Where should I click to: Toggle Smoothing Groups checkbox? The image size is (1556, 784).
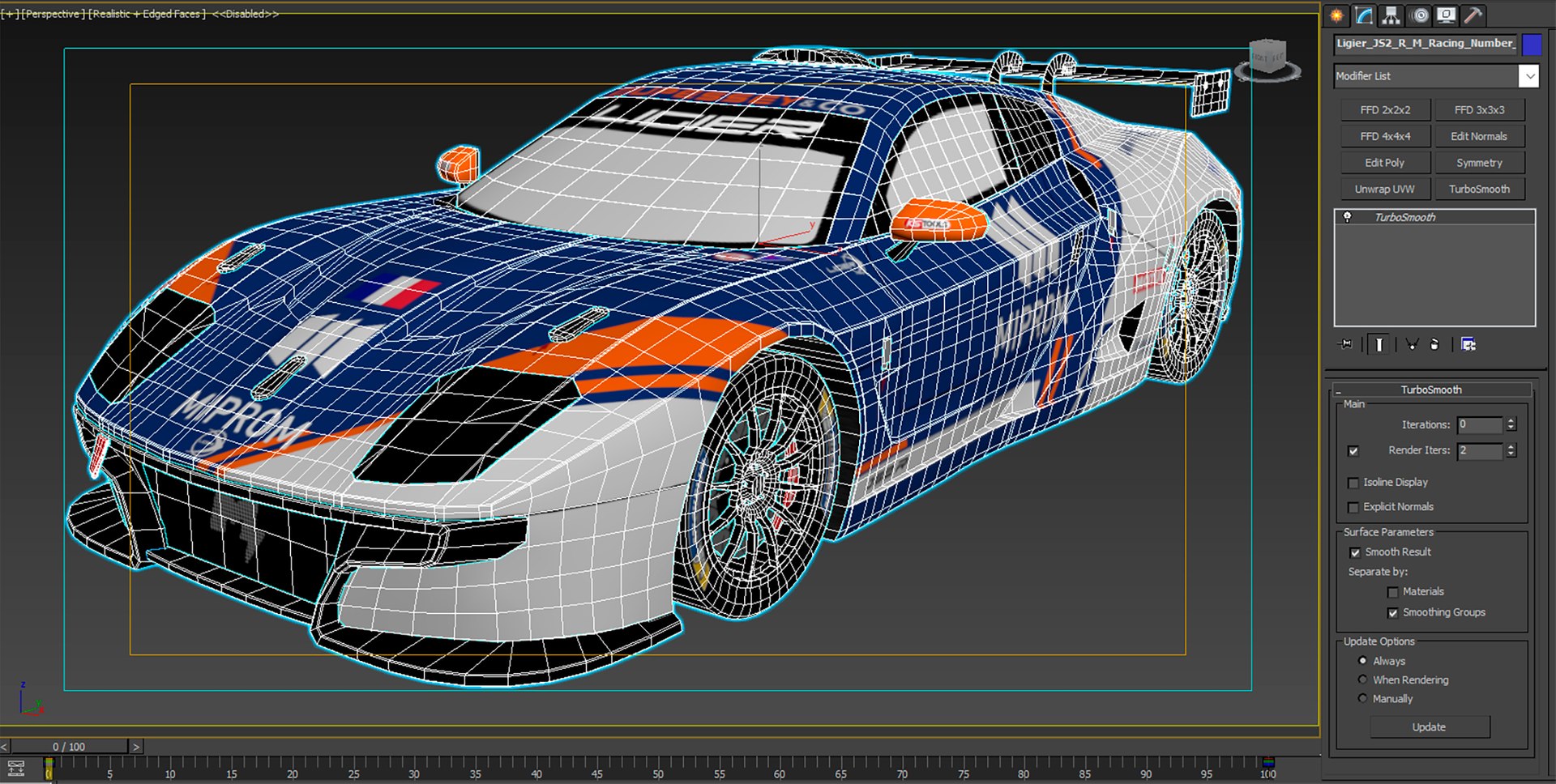point(1392,613)
